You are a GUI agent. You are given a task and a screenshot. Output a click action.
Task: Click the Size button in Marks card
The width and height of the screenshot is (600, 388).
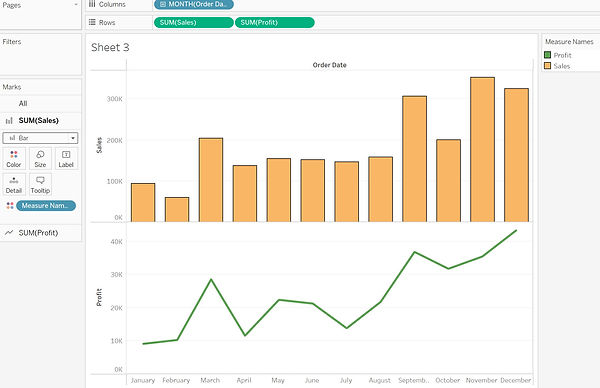[40, 158]
